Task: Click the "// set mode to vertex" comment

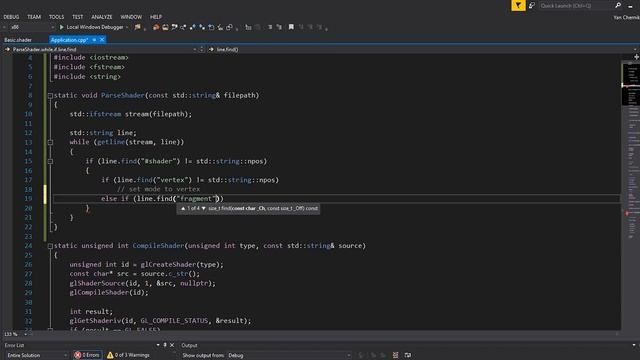Action: coord(158,189)
